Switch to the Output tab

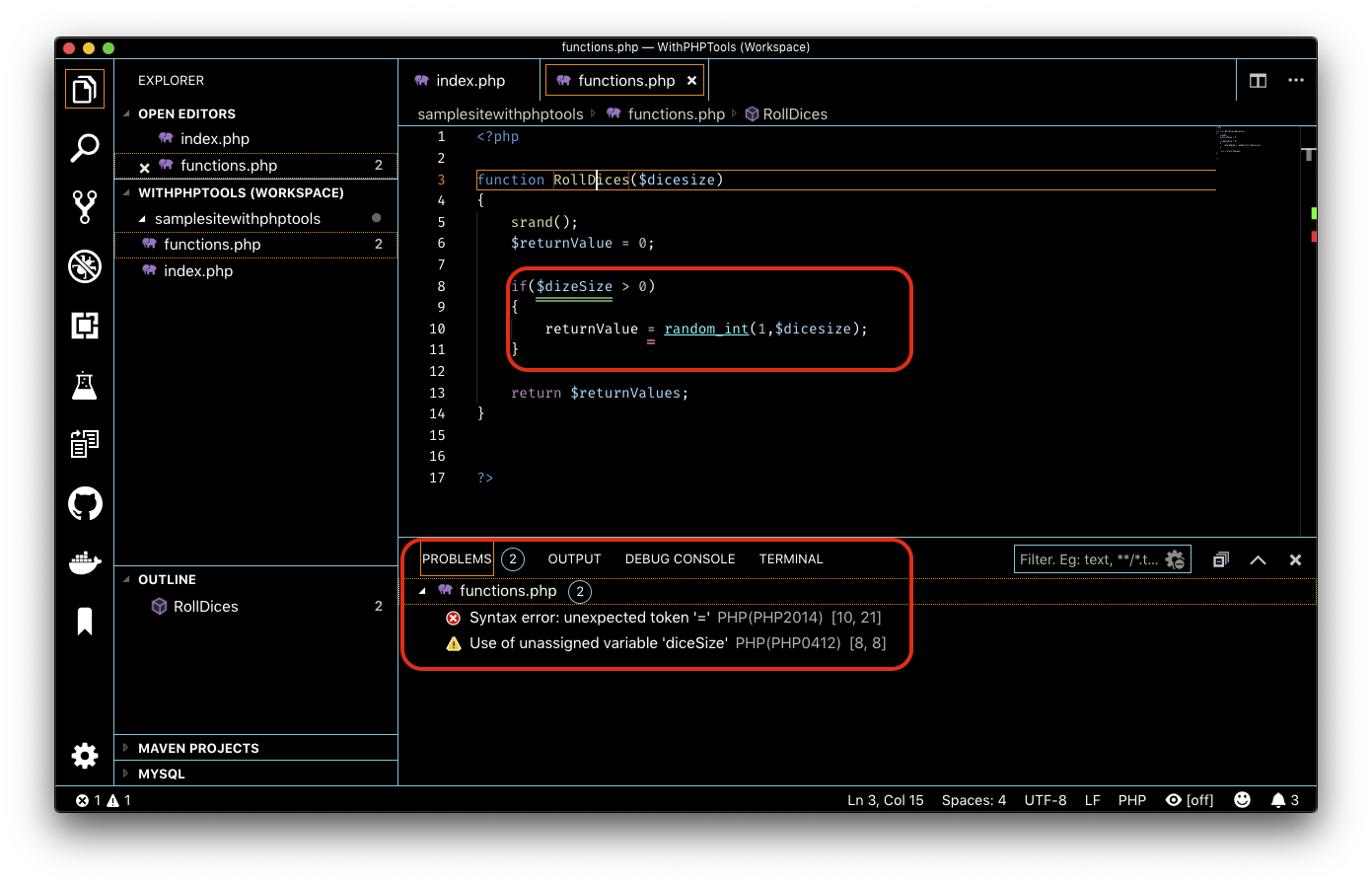click(x=574, y=559)
